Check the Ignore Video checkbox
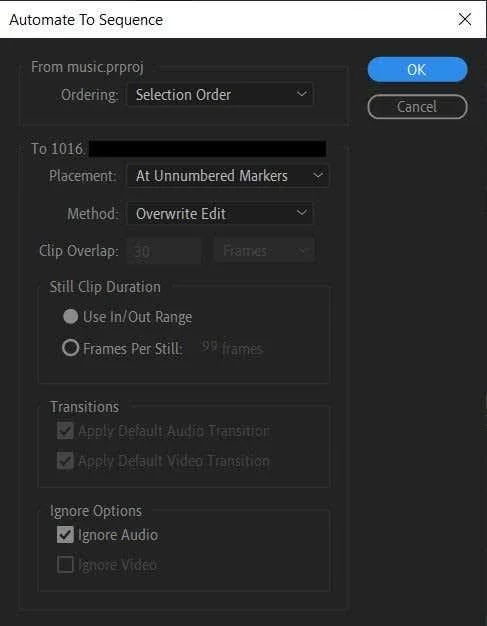The image size is (487, 626). [65, 565]
